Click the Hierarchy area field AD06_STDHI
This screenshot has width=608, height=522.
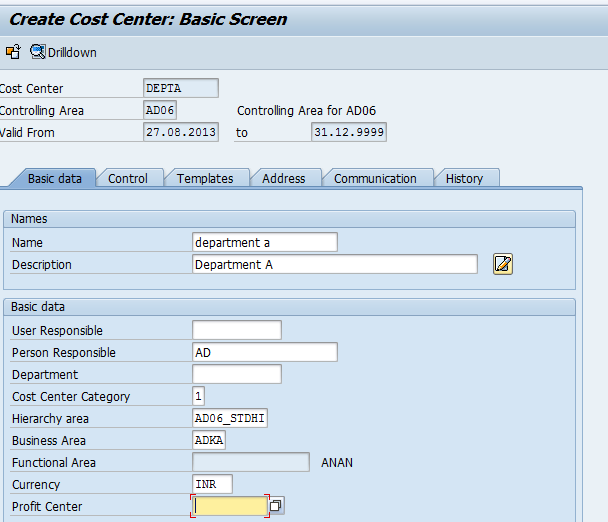(230, 418)
